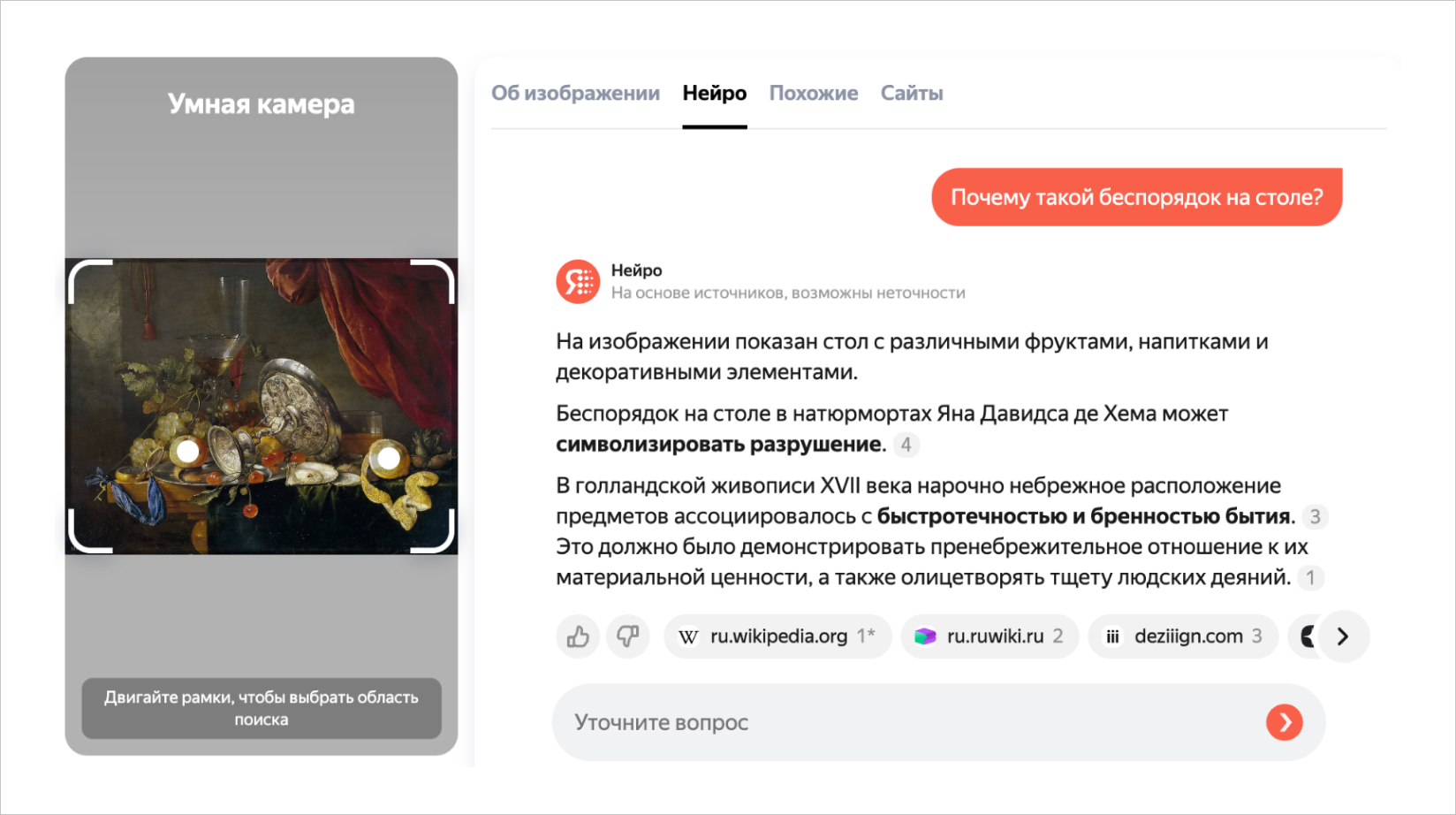Select the left white dot on painting

click(x=188, y=452)
